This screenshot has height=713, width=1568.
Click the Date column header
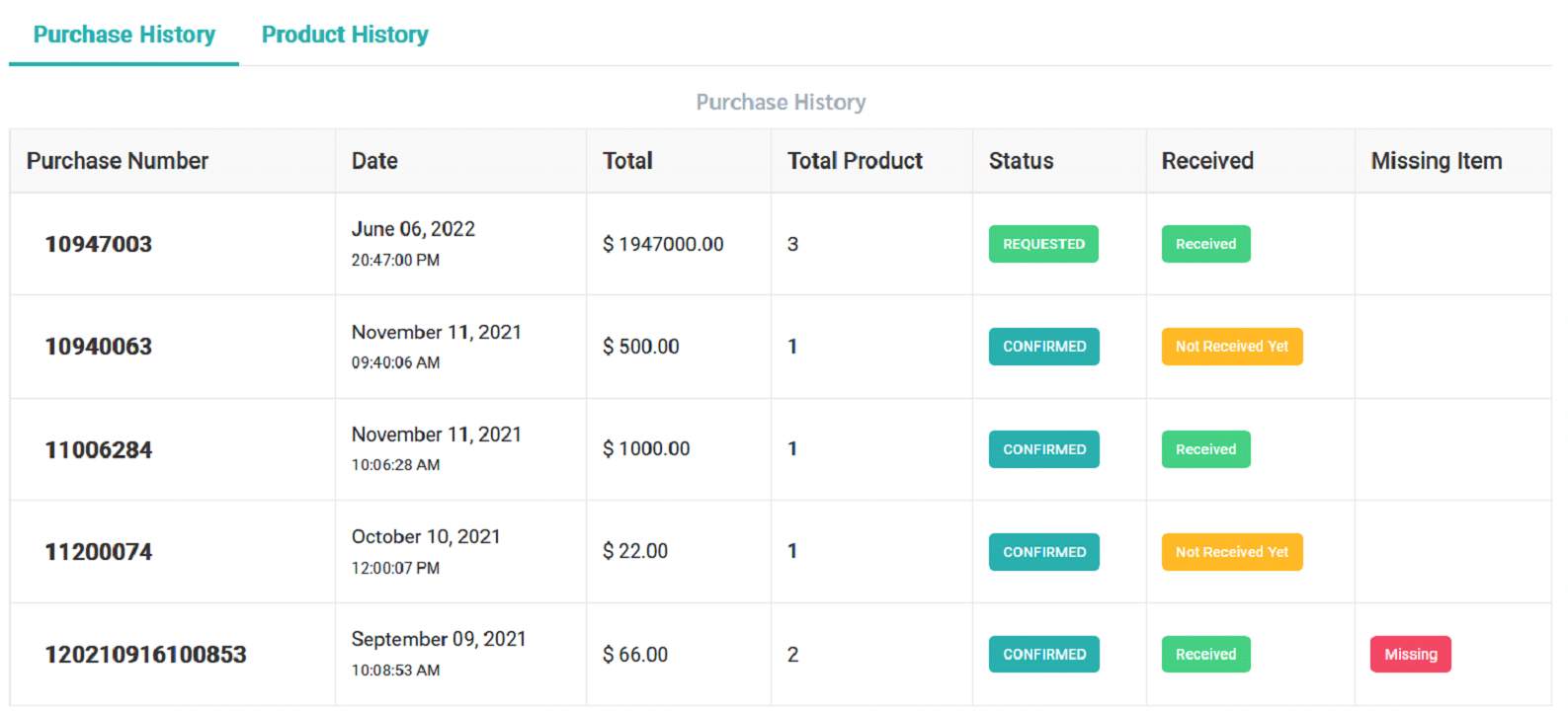pyautogui.click(x=374, y=161)
